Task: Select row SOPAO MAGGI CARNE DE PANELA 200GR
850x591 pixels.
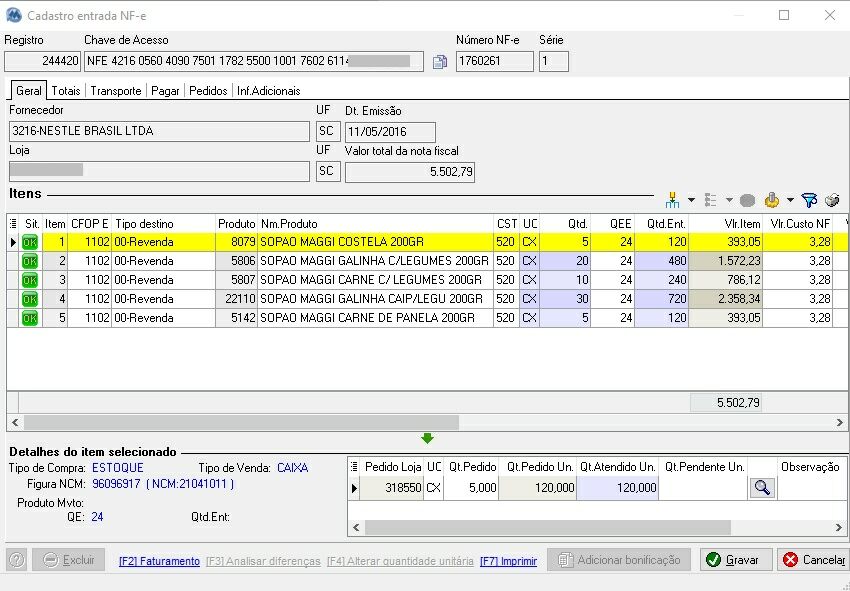Action: pos(427,318)
